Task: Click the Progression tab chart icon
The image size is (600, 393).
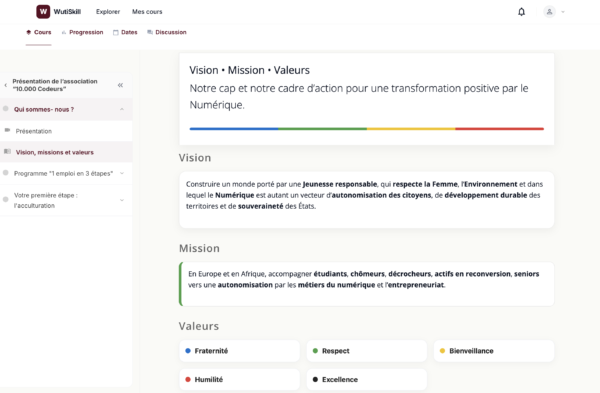Action: (64, 33)
